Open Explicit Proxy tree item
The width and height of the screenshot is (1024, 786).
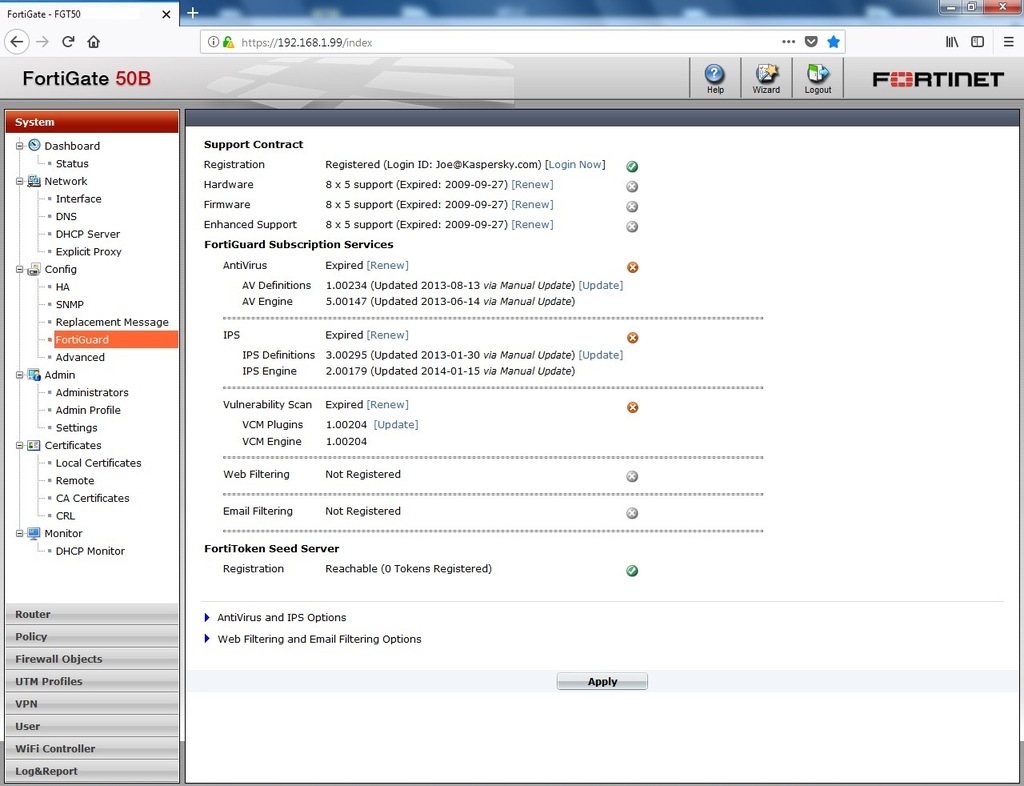point(88,251)
